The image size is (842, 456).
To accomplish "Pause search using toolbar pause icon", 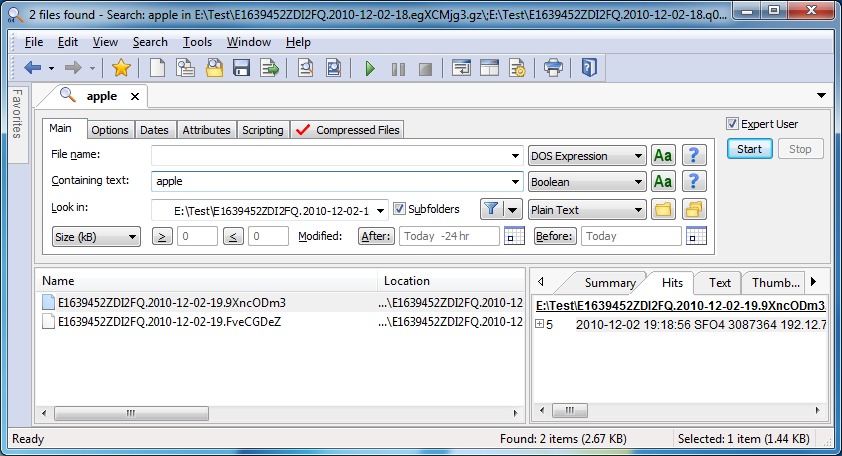I will 398,69.
